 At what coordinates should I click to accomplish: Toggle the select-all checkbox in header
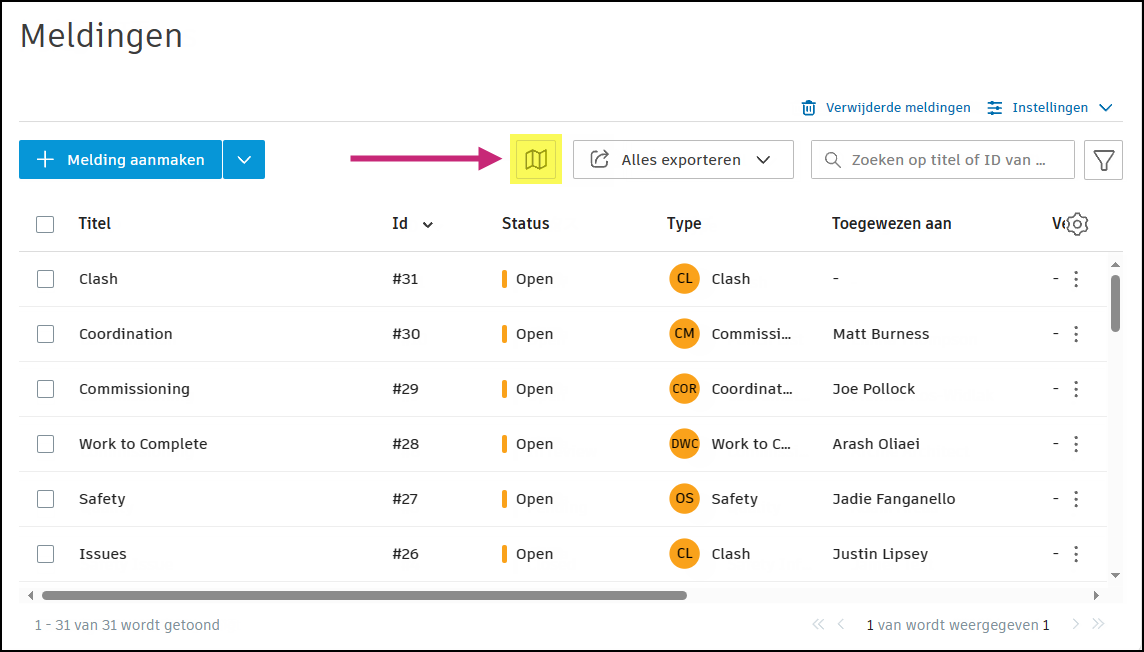(x=45, y=224)
